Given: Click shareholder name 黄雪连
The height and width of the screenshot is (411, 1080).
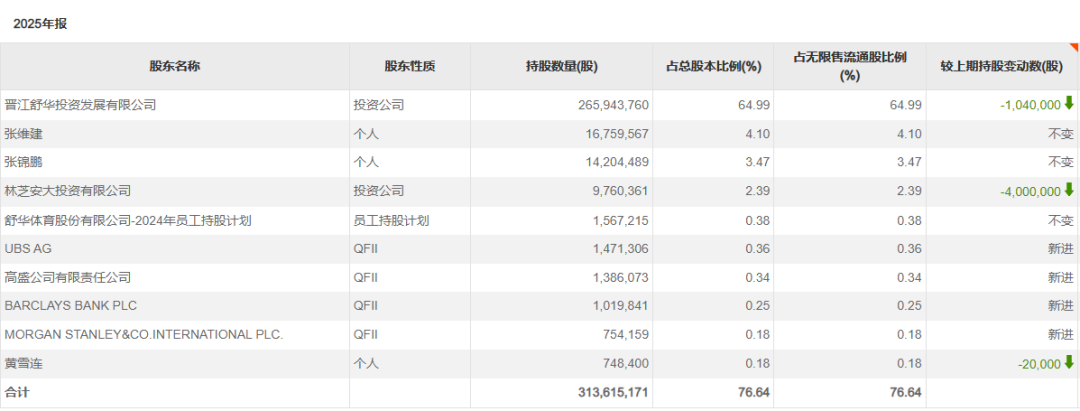Looking at the screenshot, I should click(x=24, y=364).
